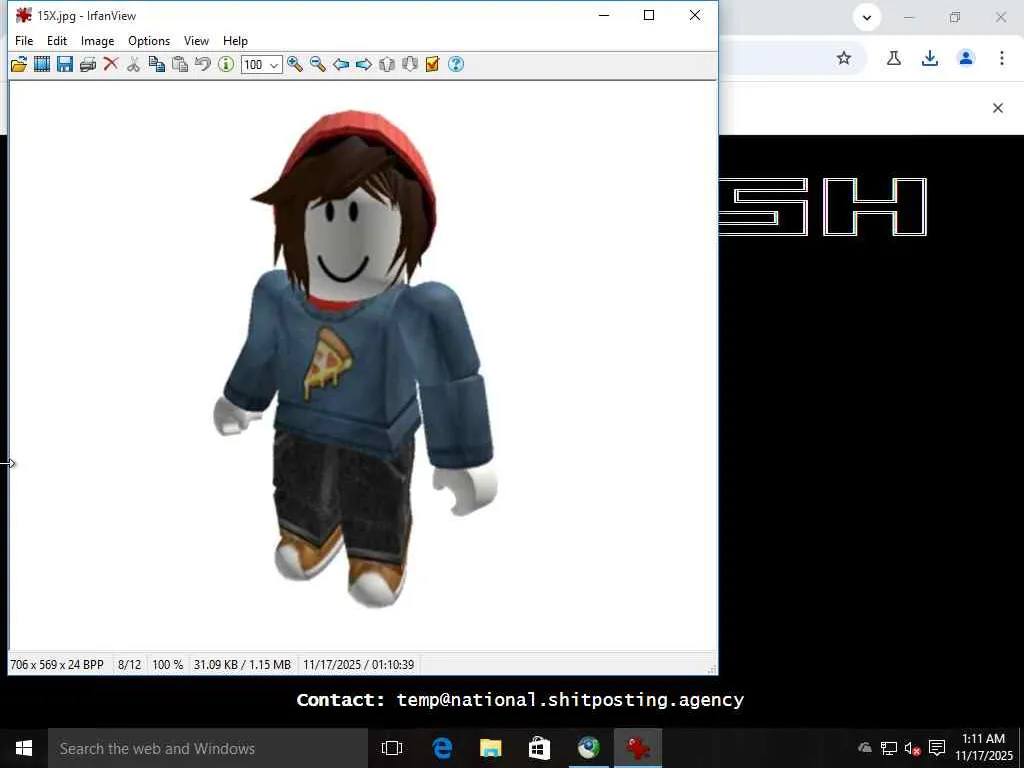Open the browser downloads icon
The image size is (1024, 768).
click(x=930, y=58)
